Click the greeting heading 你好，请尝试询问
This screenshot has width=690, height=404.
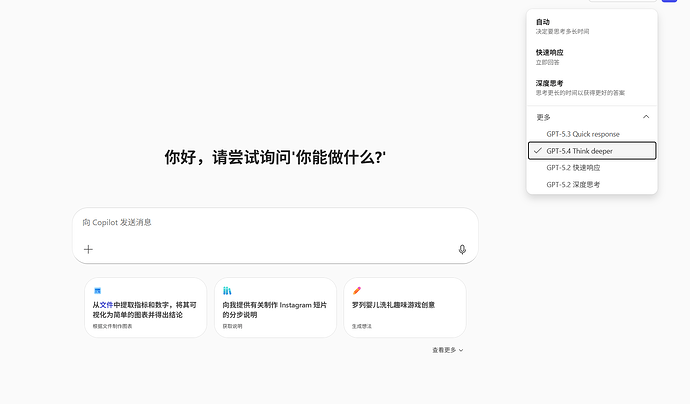click(x=275, y=157)
